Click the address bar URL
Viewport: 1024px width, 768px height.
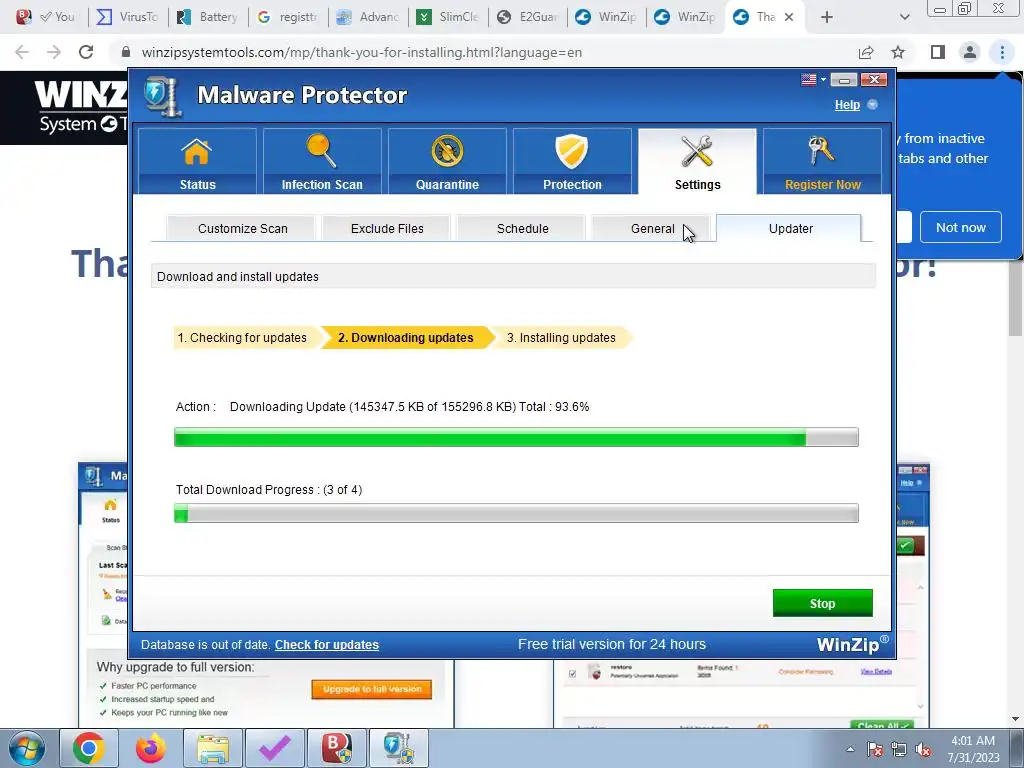point(362,52)
